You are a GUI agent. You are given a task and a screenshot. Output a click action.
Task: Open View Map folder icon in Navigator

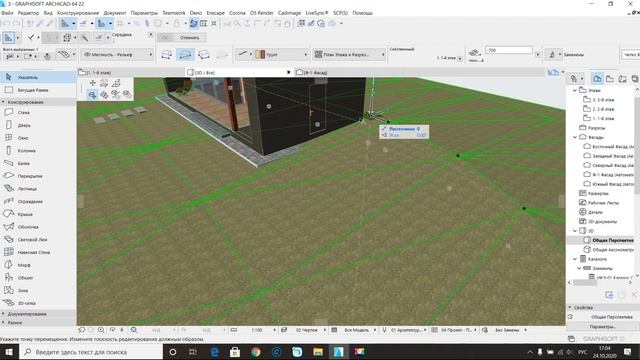pyautogui.click(x=610, y=79)
